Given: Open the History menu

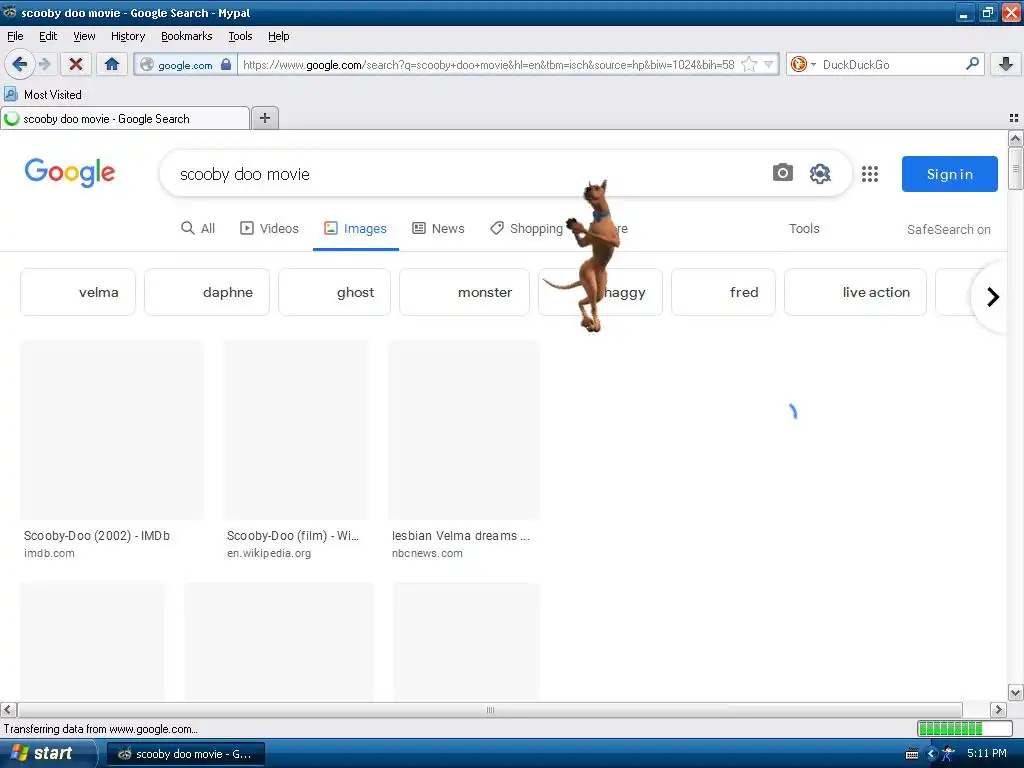Looking at the screenshot, I should [x=128, y=36].
